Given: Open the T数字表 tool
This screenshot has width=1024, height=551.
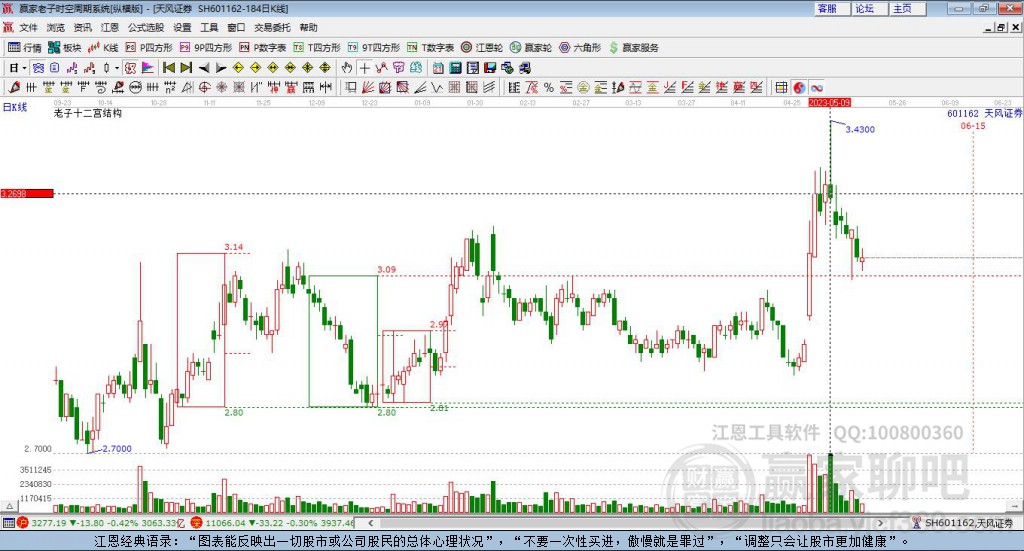Looking at the screenshot, I should (430, 48).
